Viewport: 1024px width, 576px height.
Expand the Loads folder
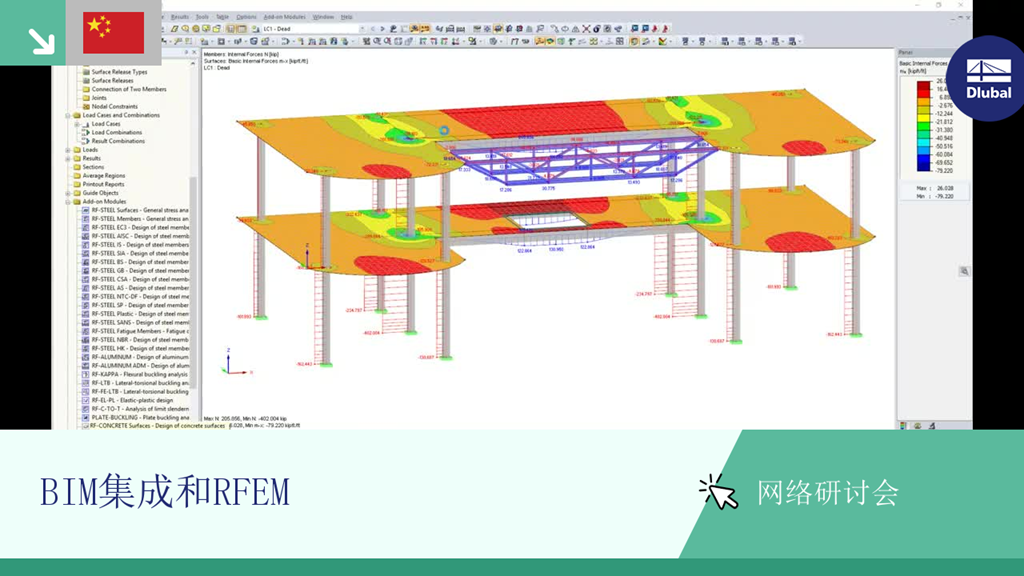coord(68,150)
